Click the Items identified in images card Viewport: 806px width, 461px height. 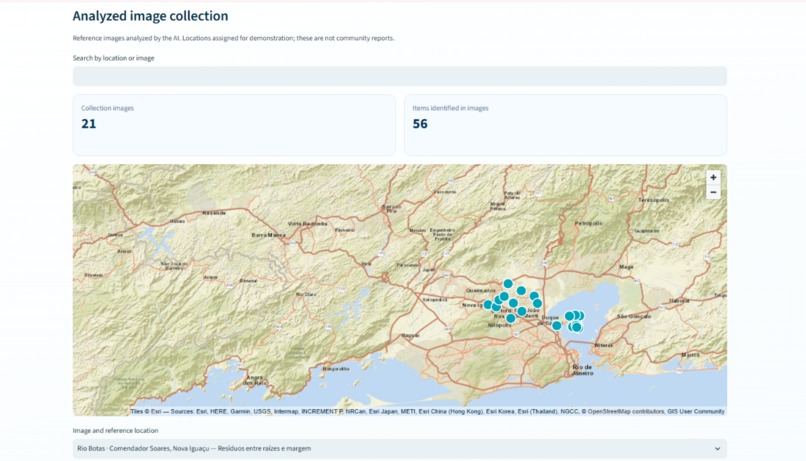tap(565, 125)
